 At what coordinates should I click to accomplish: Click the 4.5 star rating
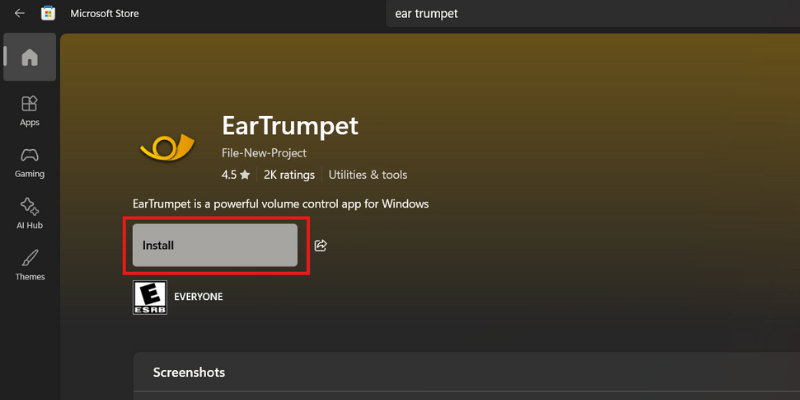click(x=235, y=175)
